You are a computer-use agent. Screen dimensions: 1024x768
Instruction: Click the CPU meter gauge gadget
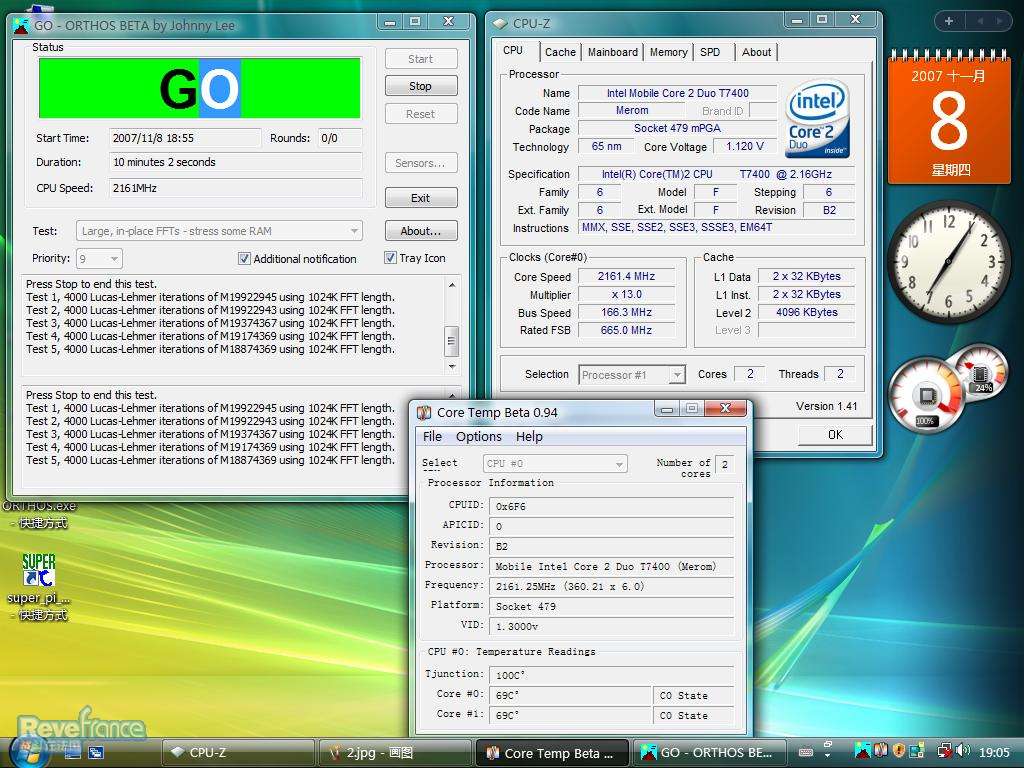926,396
